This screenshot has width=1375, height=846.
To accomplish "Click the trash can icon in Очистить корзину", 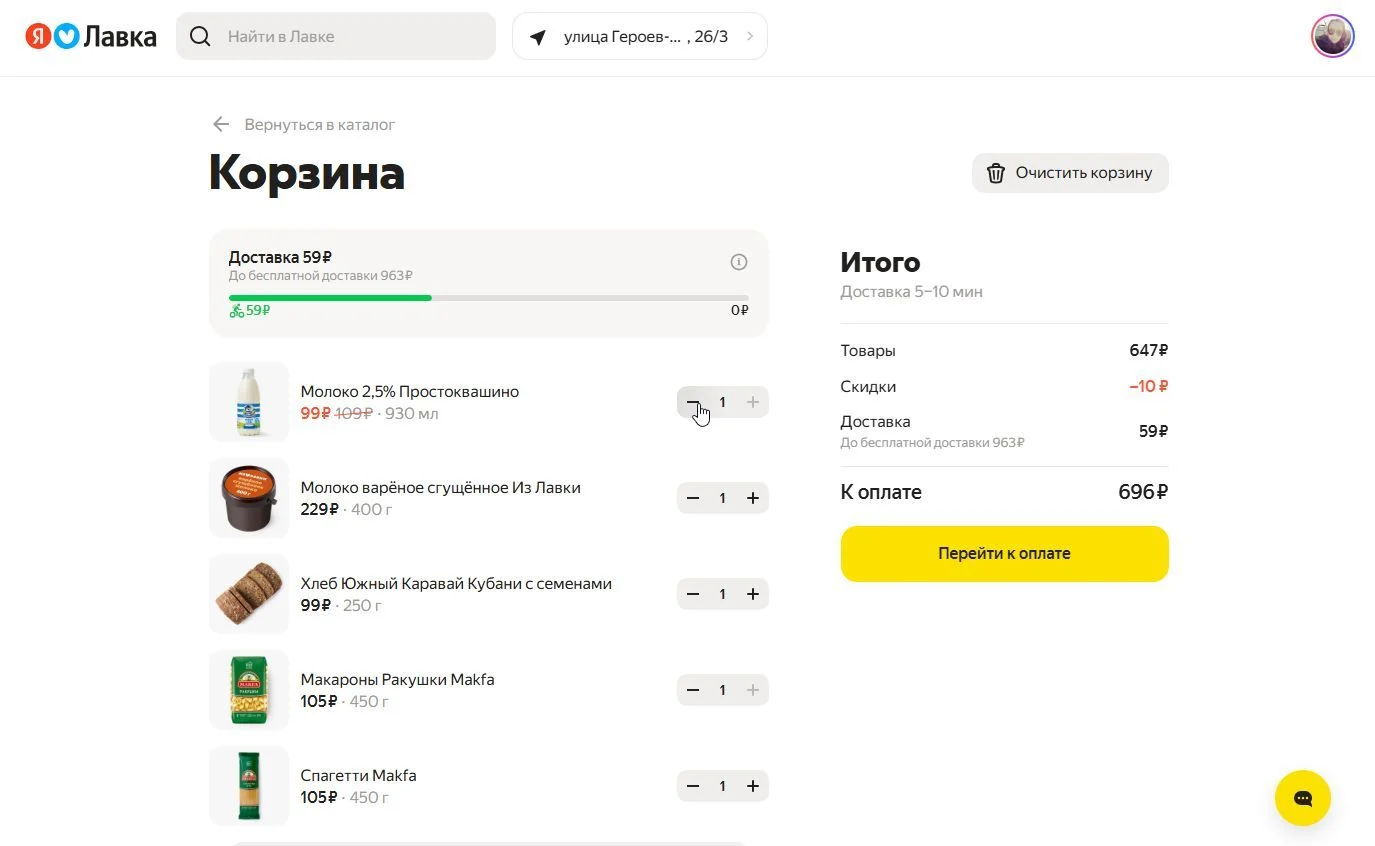I will point(996,173).
